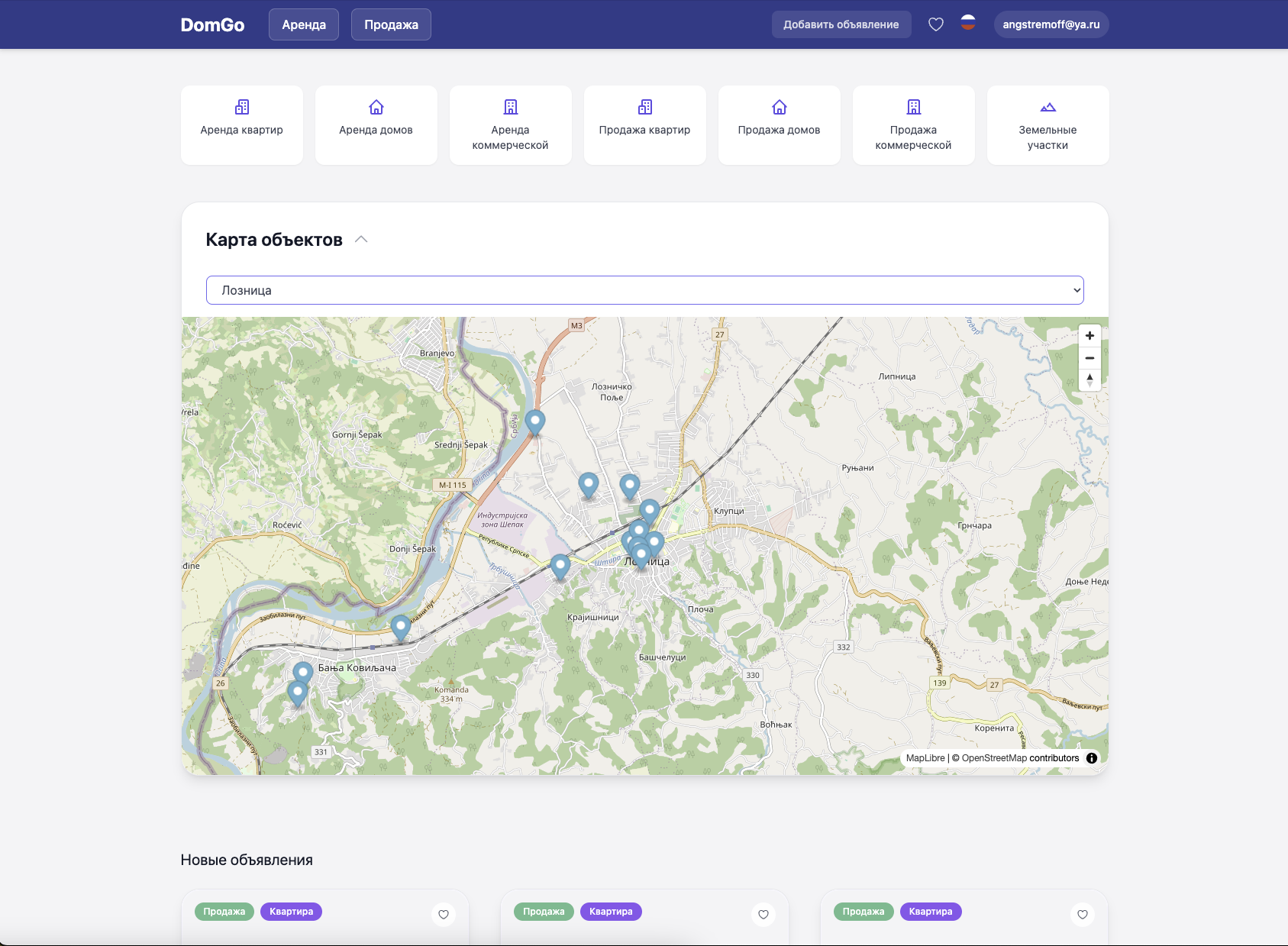
Task: Zoom out on the map
Action: (x=1089, y=358)
